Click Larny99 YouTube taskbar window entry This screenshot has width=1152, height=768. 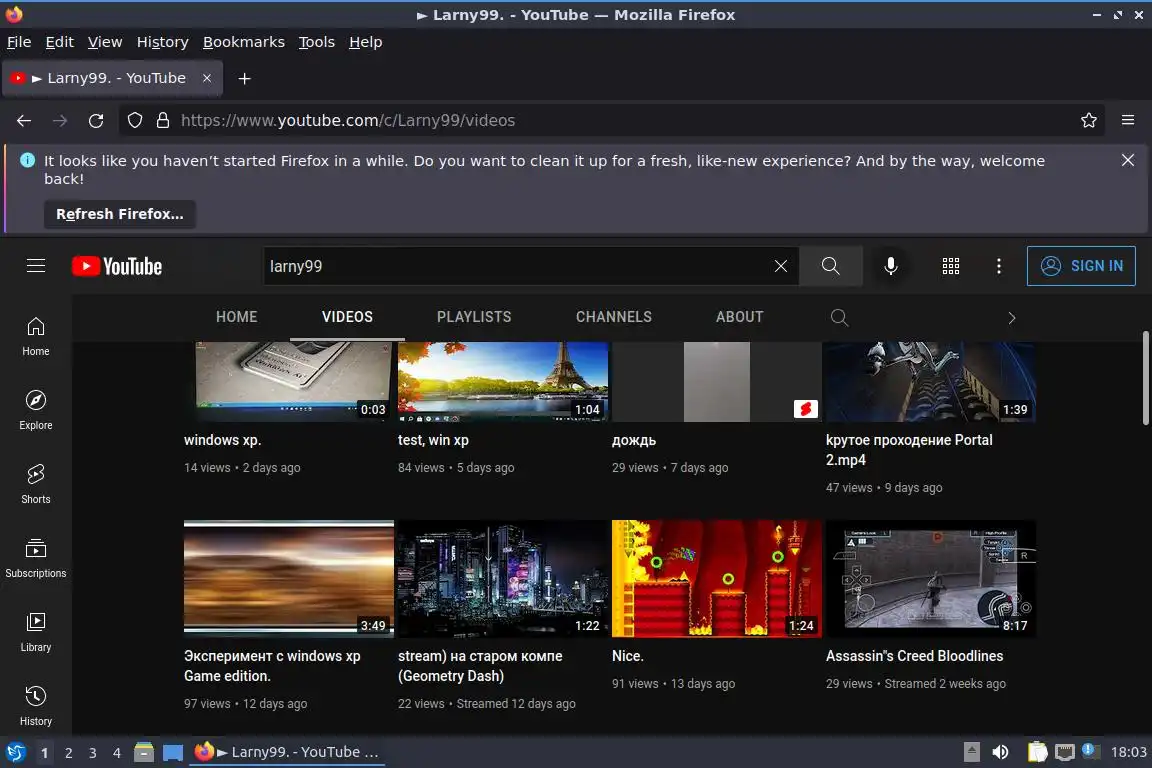pos(287,752)
